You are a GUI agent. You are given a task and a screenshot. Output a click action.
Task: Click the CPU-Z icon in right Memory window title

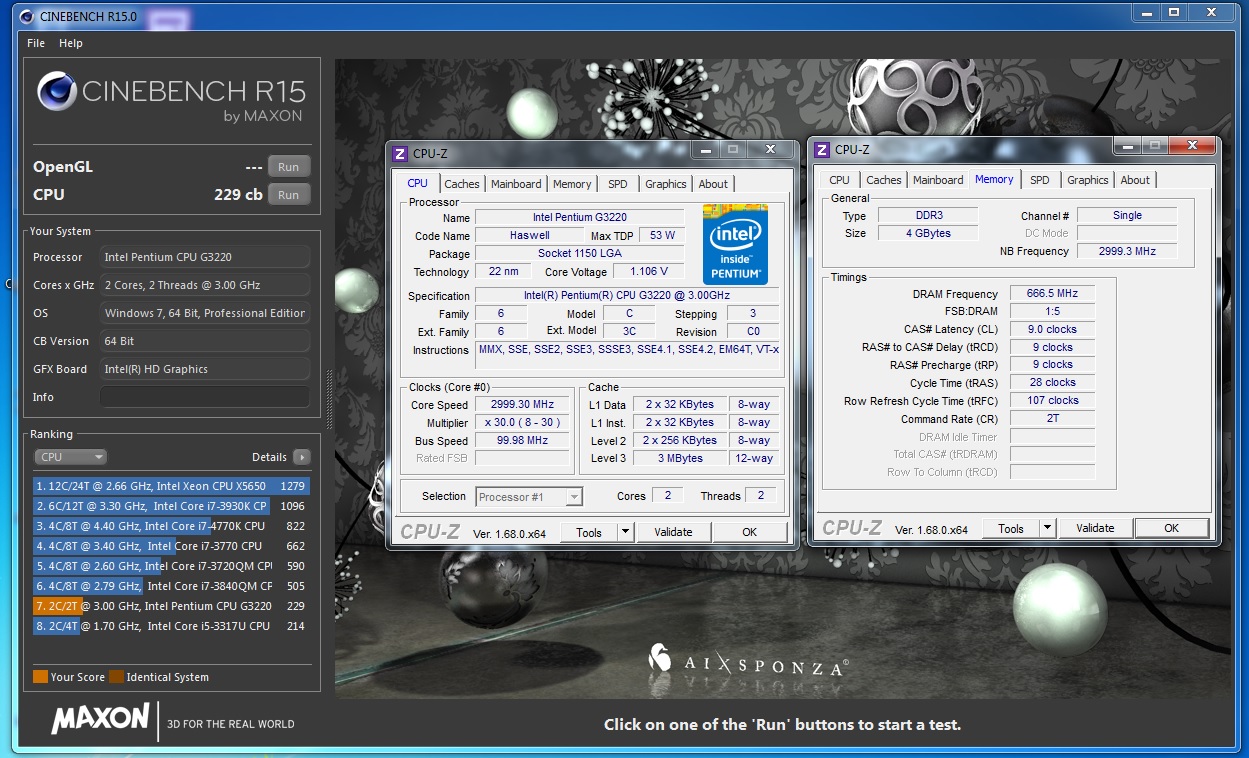click(x=822, y=150)
